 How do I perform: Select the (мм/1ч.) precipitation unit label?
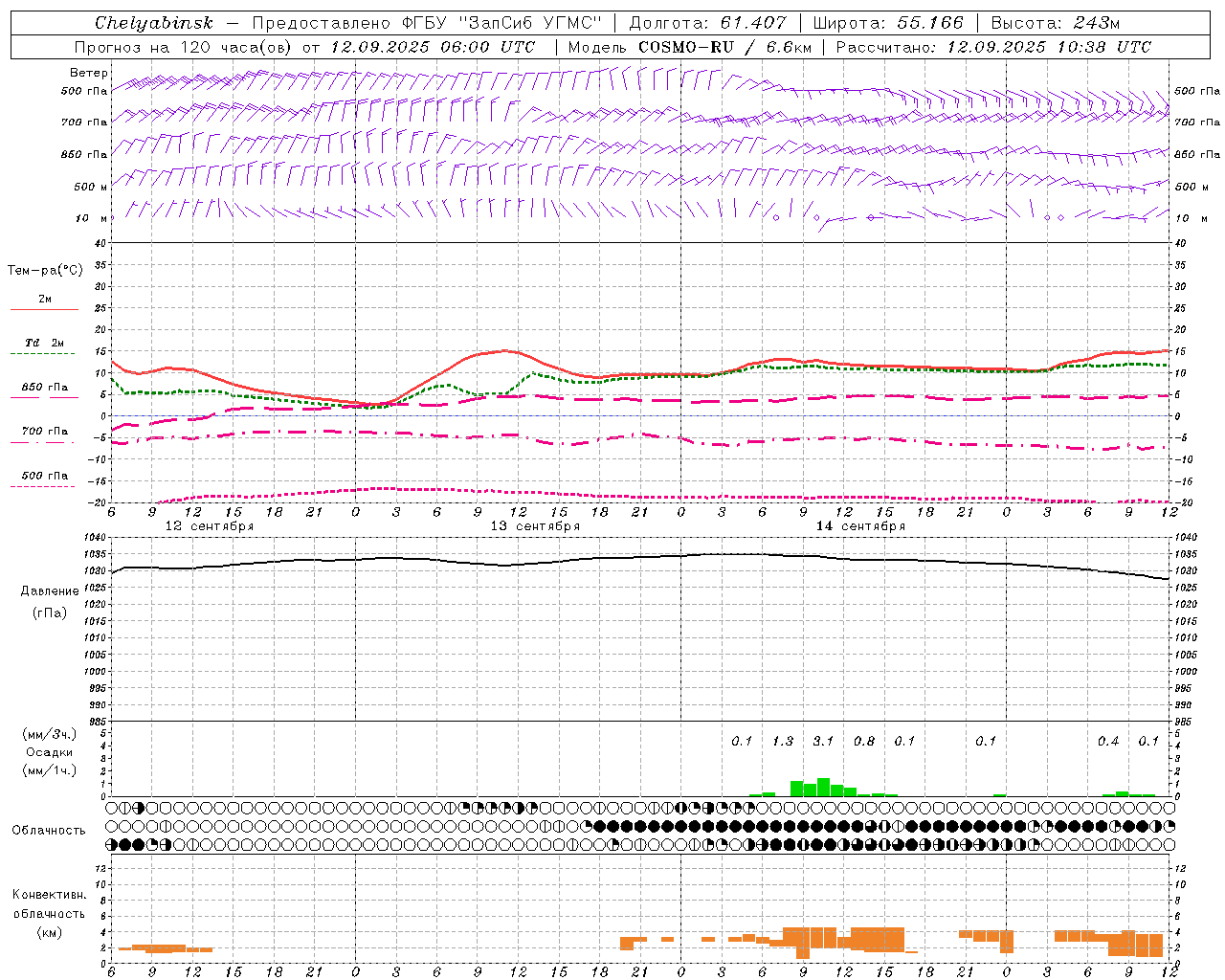(x=50, y=770)
